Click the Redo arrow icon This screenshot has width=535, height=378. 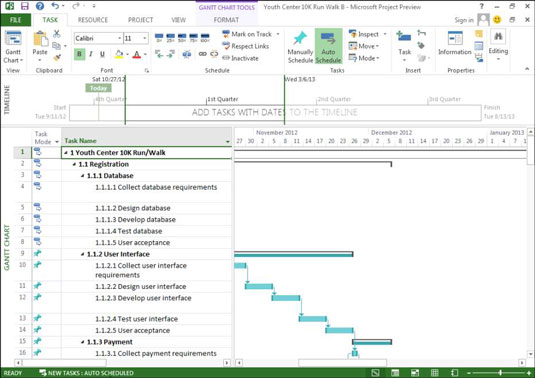click(x=76, y=6)
